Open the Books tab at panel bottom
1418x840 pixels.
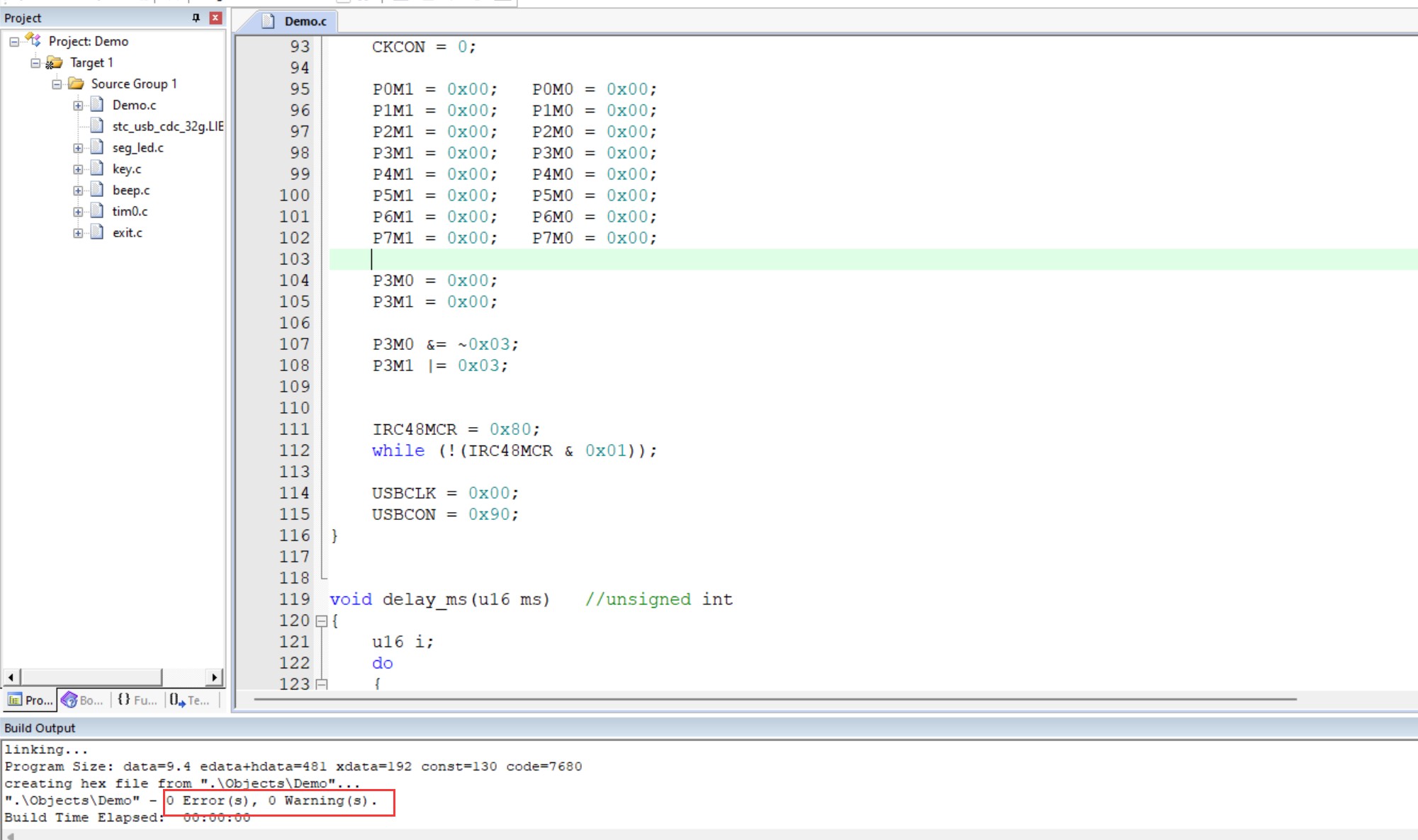(82, 700)
